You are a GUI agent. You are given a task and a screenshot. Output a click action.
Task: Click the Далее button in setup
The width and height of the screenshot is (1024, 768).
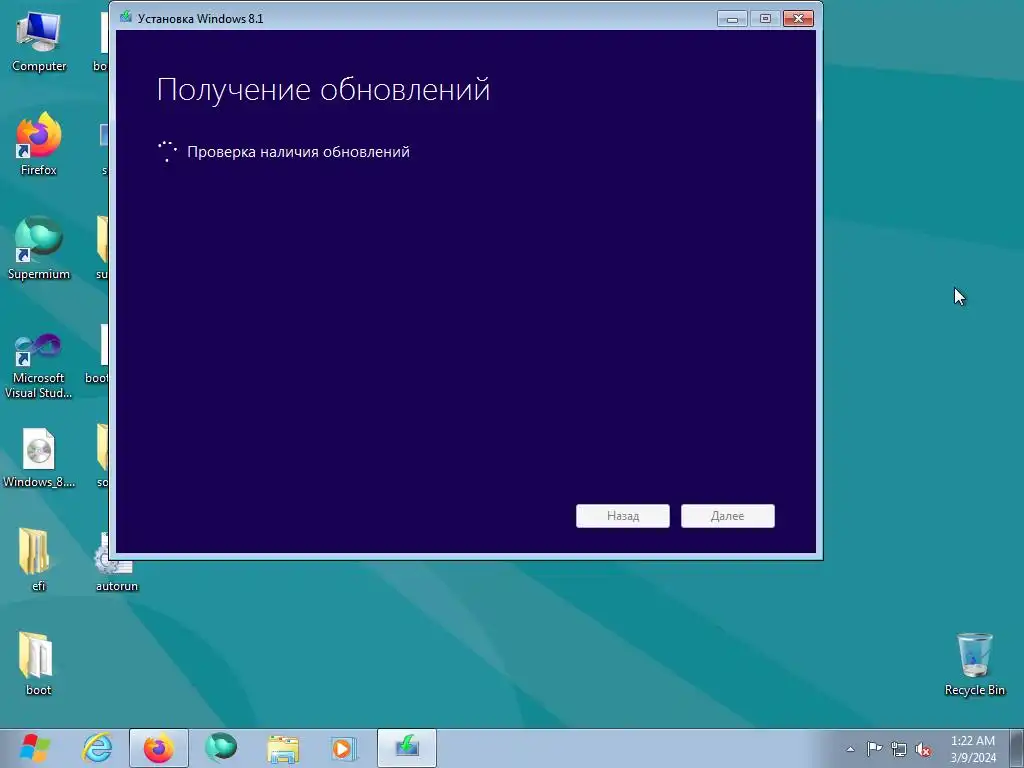(x=728, y=516)
